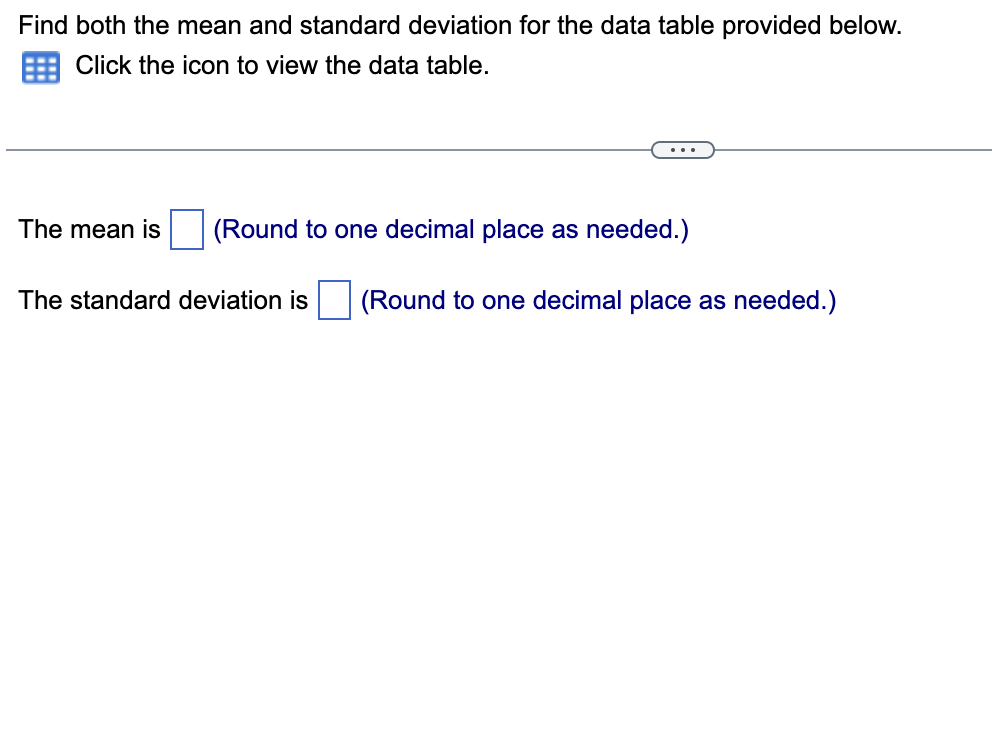Click the mean rounding instruction text
992x732 pixels.
[x=450, y=229]
